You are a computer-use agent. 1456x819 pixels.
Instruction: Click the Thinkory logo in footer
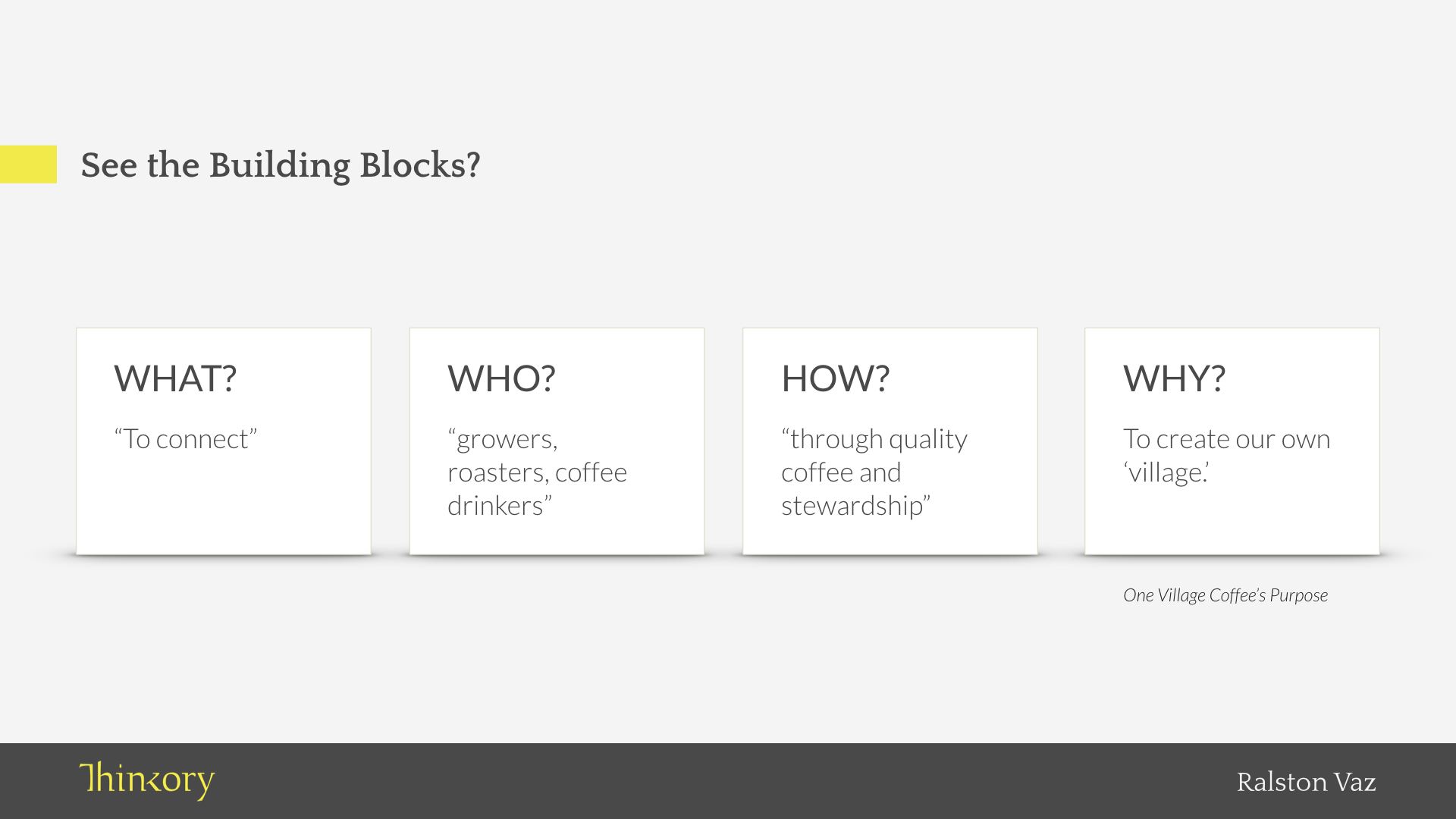coord(146,780)
